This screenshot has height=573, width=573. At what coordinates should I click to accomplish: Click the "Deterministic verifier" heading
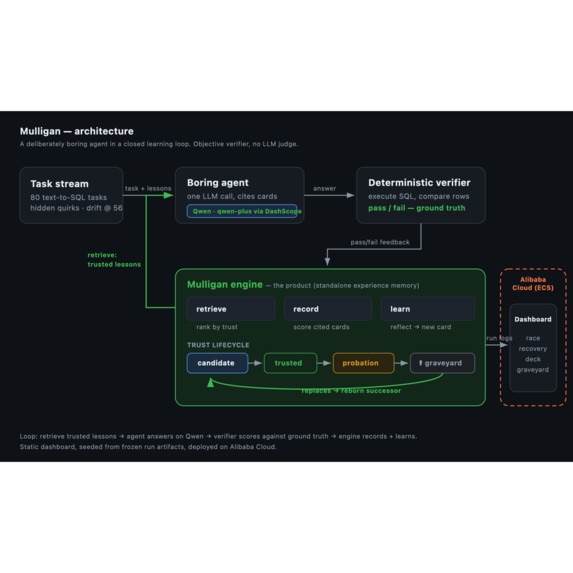pos(420,183)
